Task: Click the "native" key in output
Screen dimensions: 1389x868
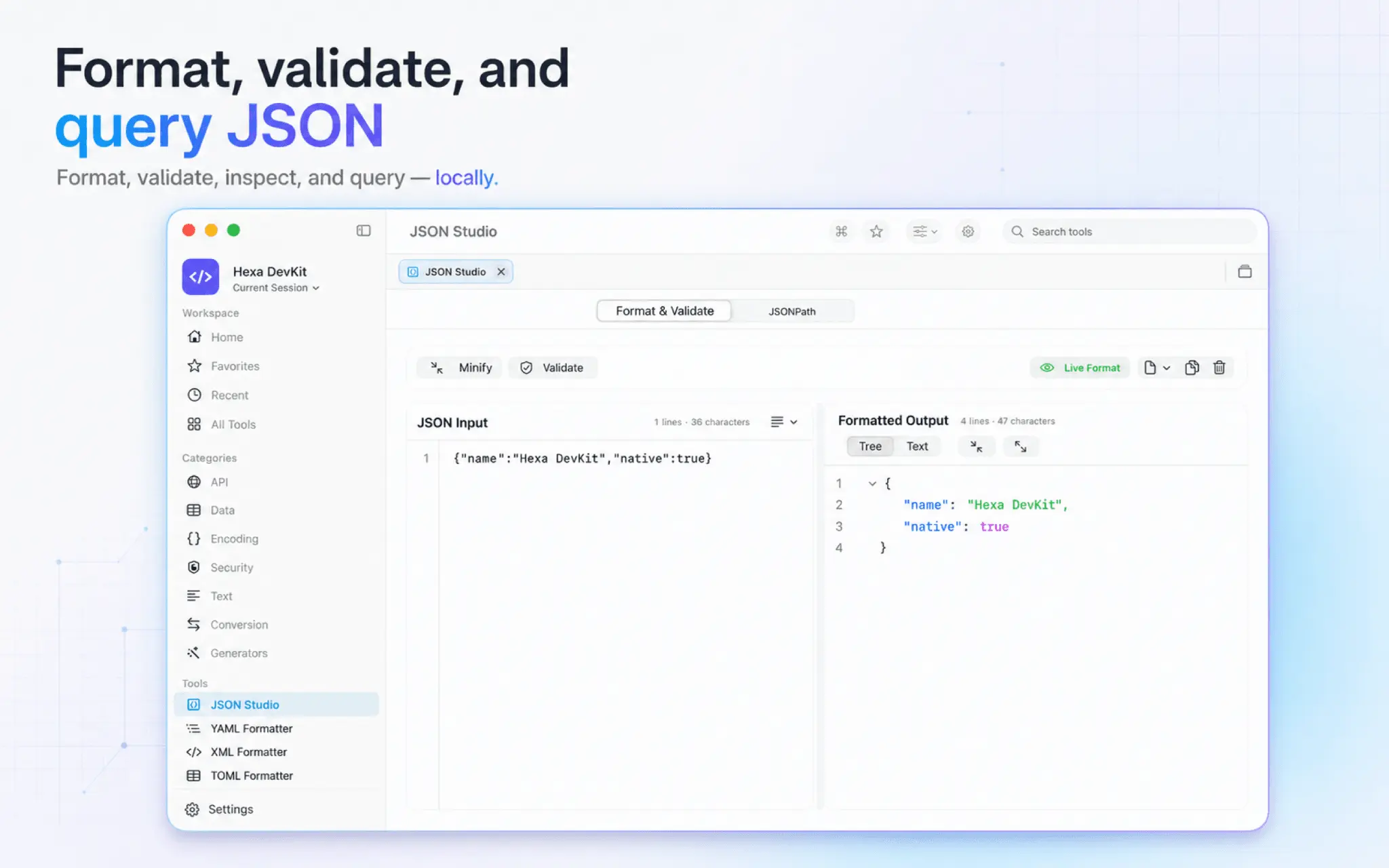Action: pos(933,526)
